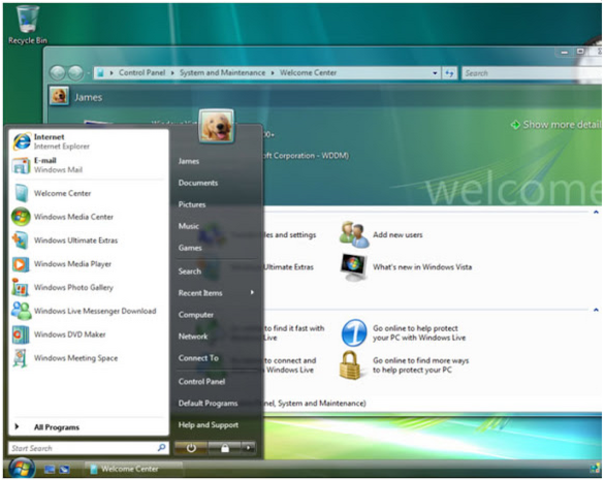
Task: Open Documents from Start menu
Action: pyautogui.click(x=198, y=183)
